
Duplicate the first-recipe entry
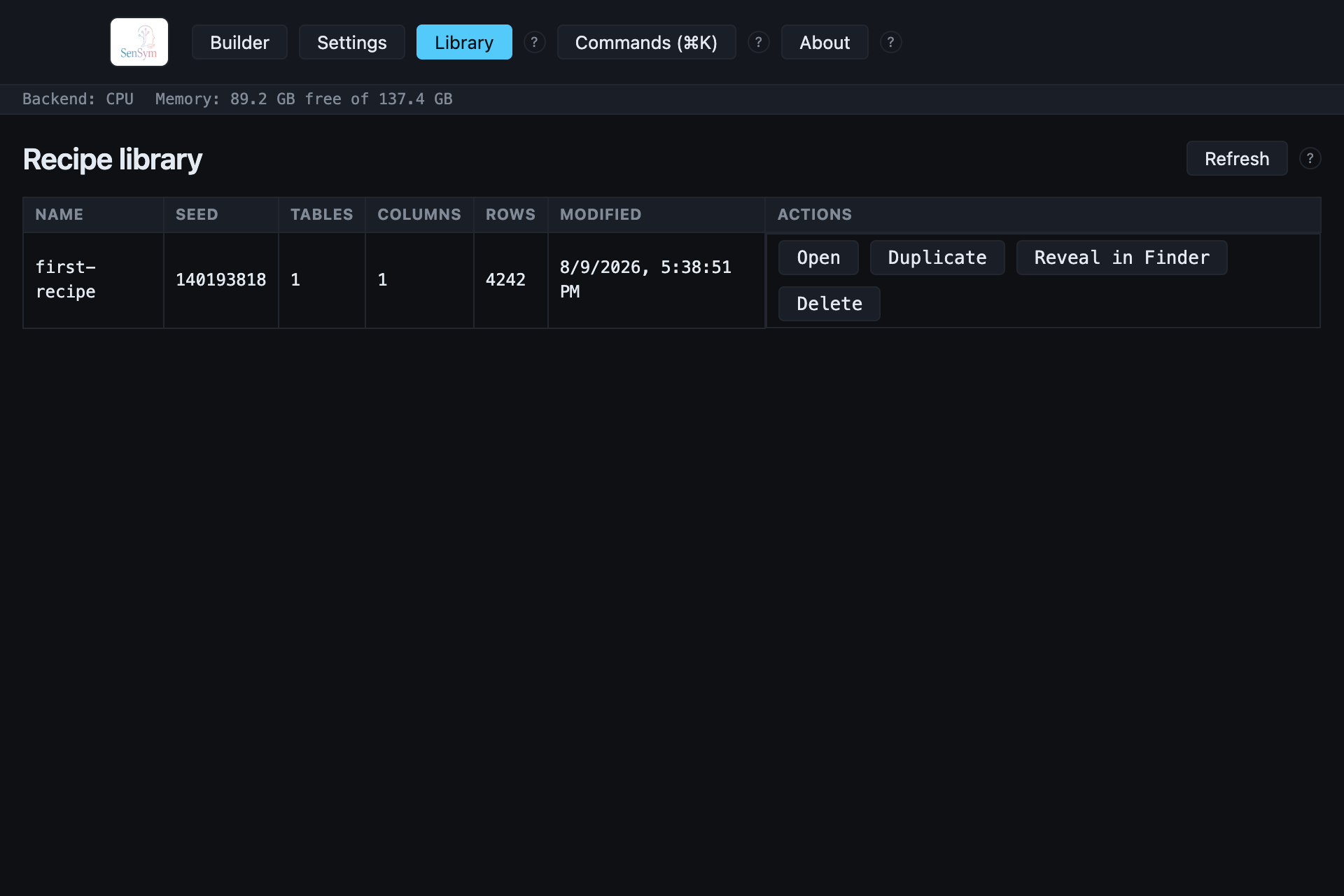coord(937,258)
